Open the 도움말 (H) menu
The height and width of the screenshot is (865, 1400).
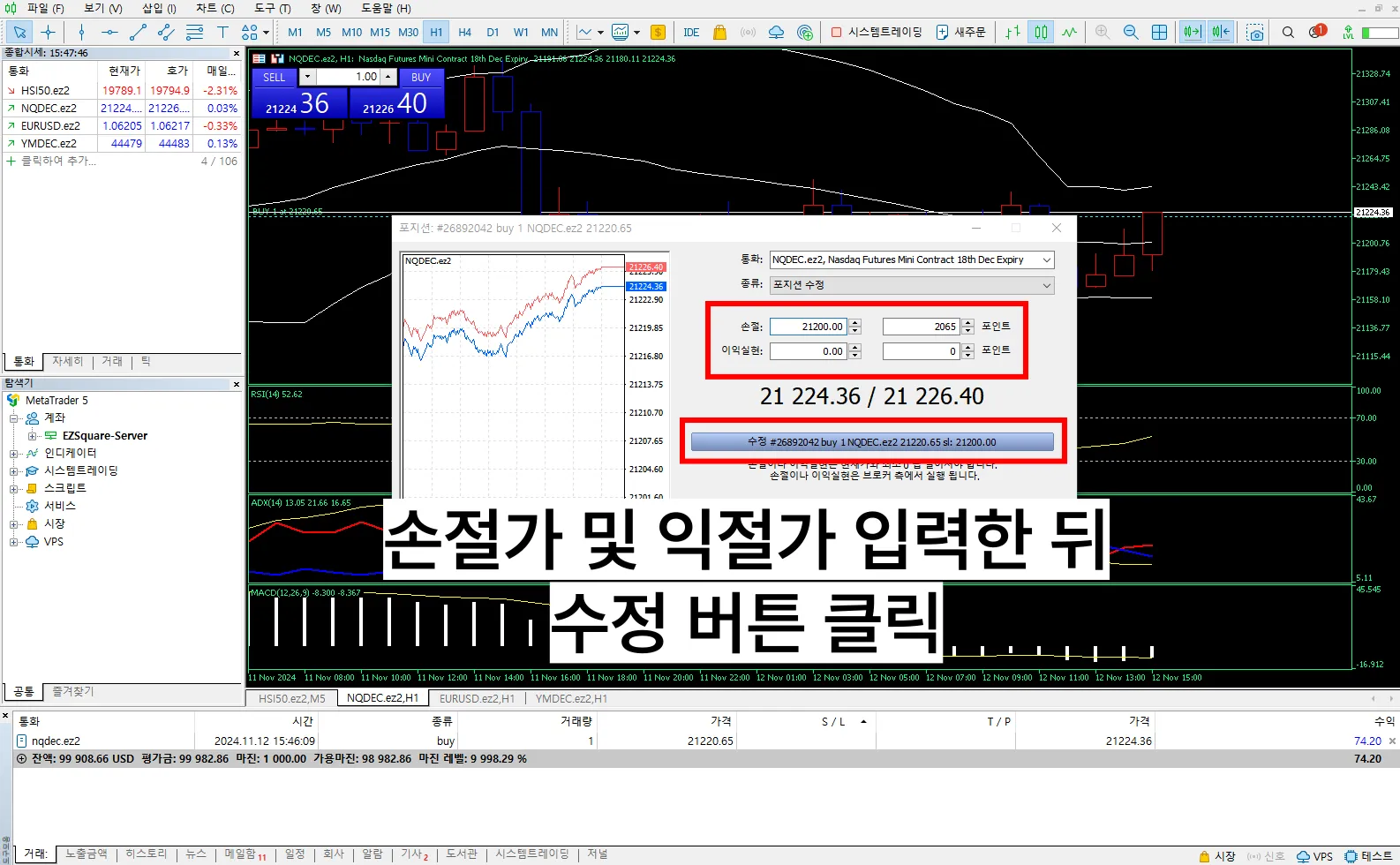(x=386, y=8)
